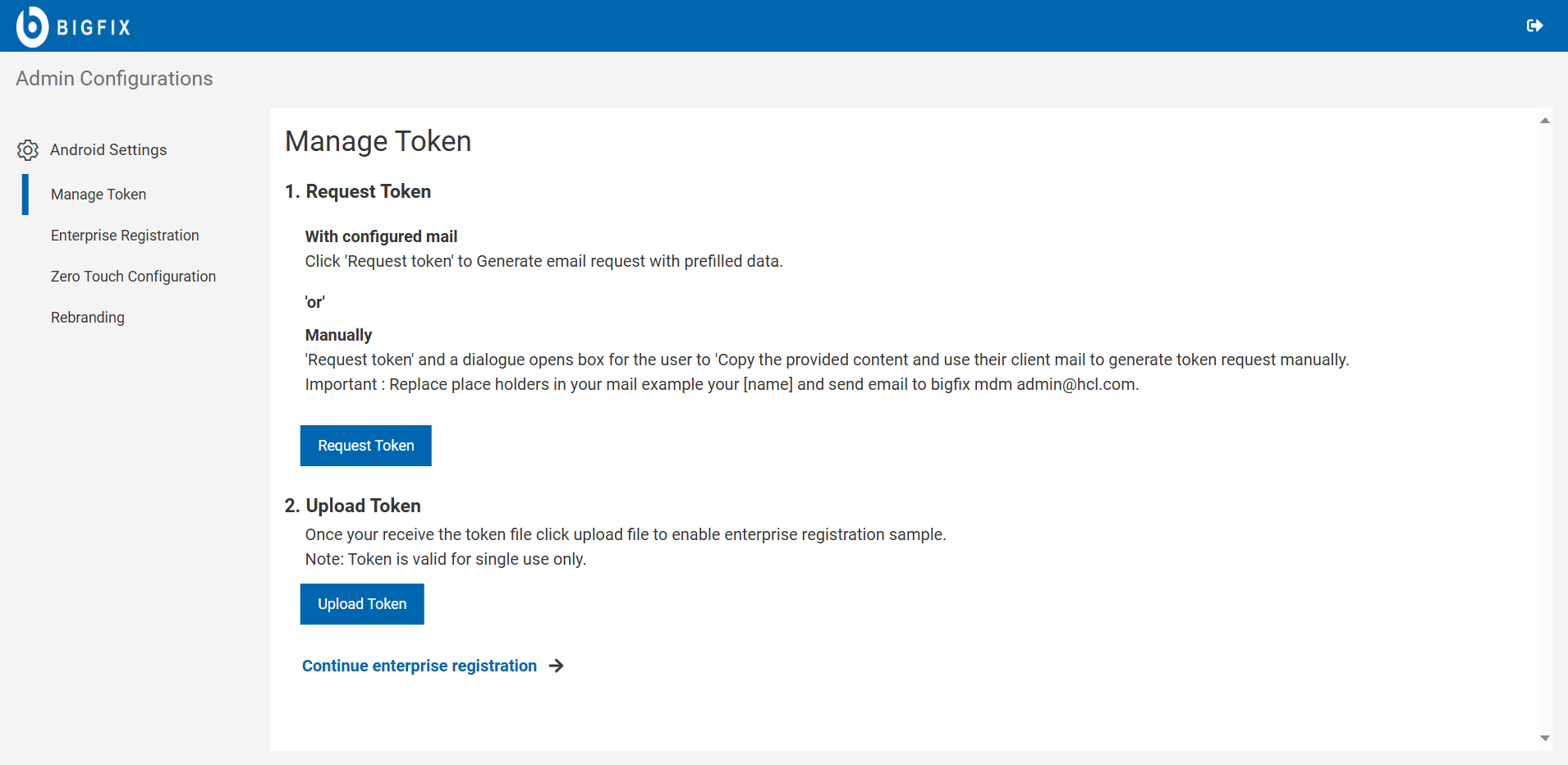1568x765 pixels.
Task: Open the Manage Token section
Action: (x=98, y=194)
